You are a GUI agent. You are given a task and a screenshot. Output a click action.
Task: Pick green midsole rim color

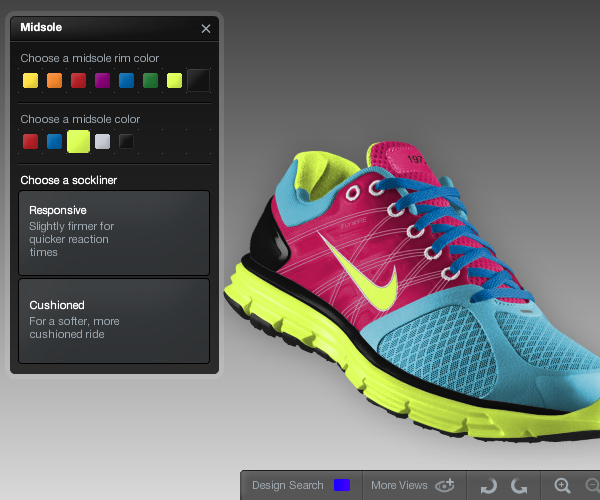click(x=150, y=81)
